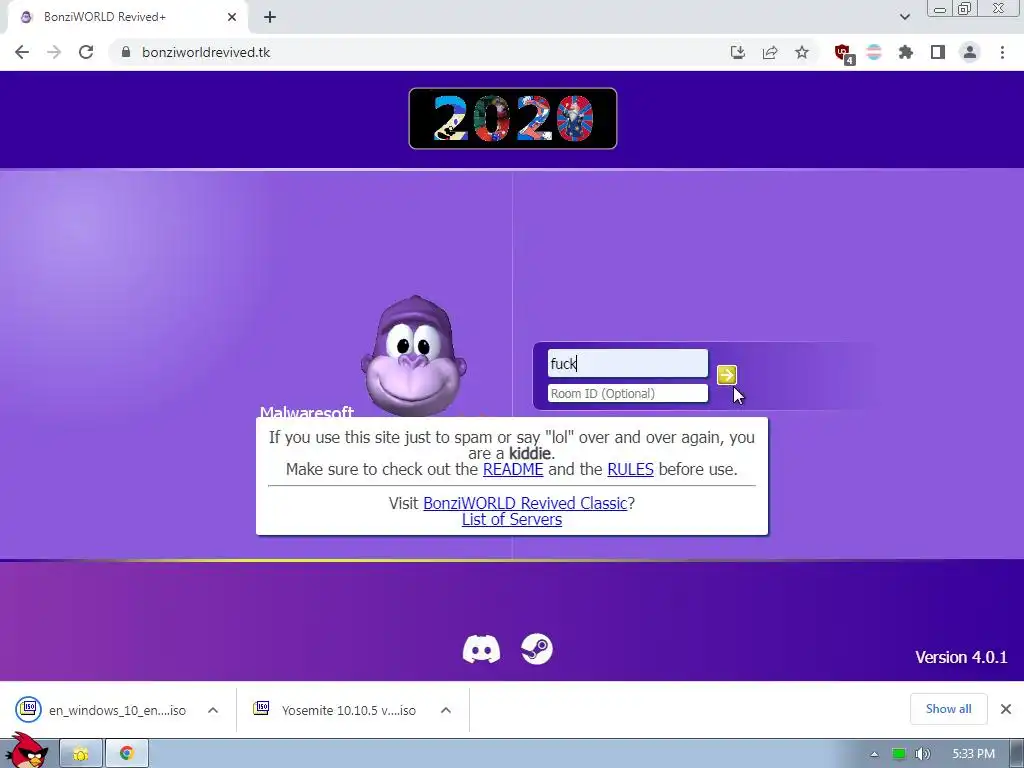Click the Version 4.0.1 text

[x=961, y=657]
